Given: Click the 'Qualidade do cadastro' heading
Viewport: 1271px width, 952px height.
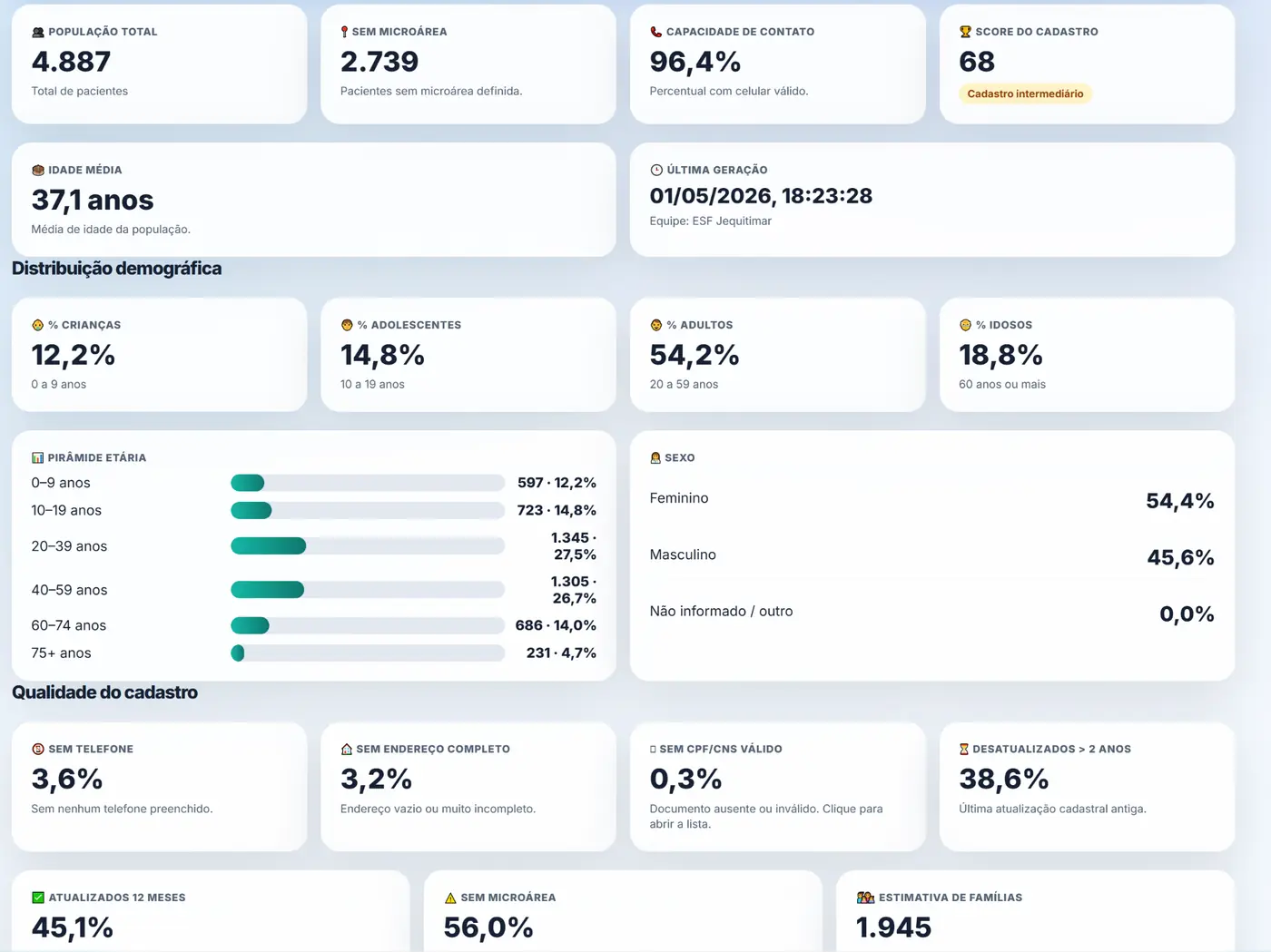Looking at the screenshot, I should coord(104,692).
